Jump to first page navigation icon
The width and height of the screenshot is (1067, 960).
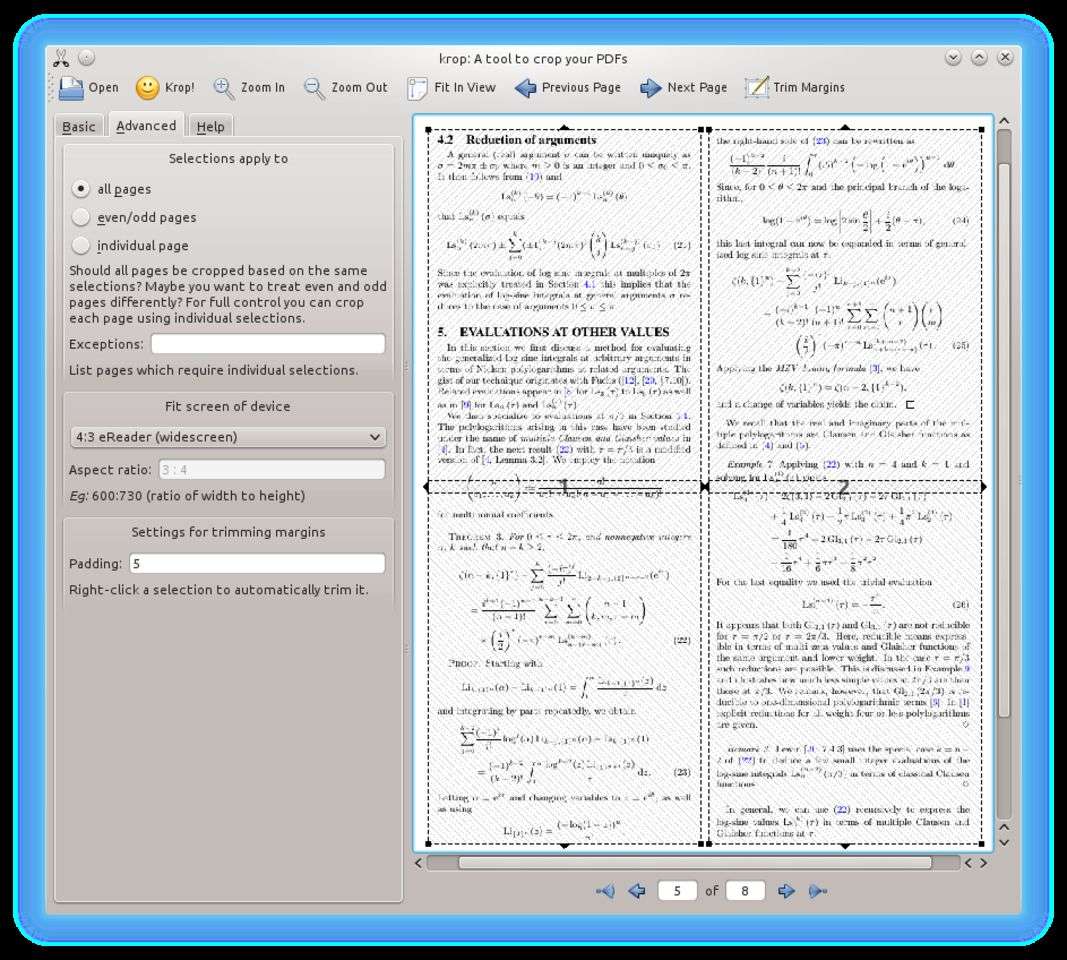click(605, 890)
